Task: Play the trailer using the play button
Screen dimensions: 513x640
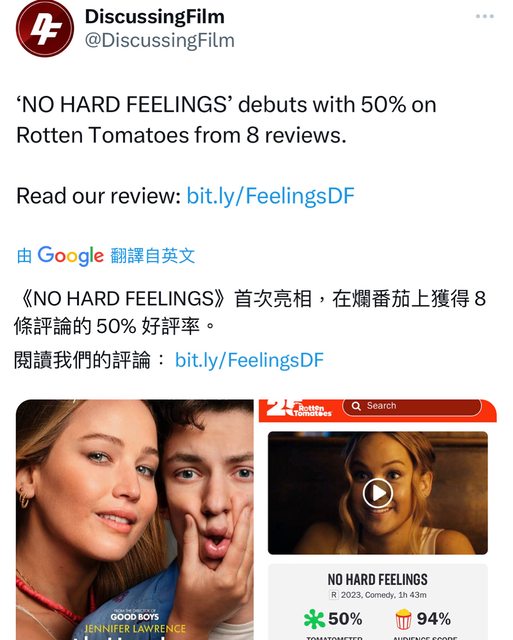Action: point(378,493)
